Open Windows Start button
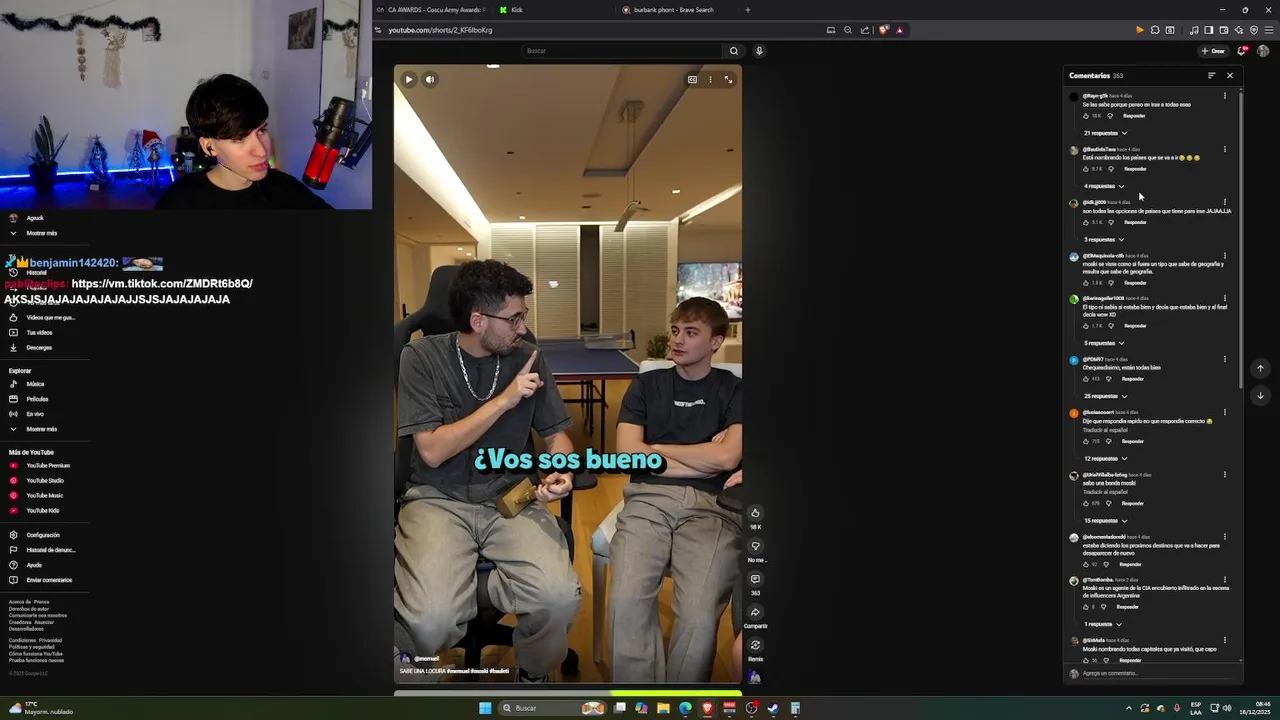 (485, 708)
